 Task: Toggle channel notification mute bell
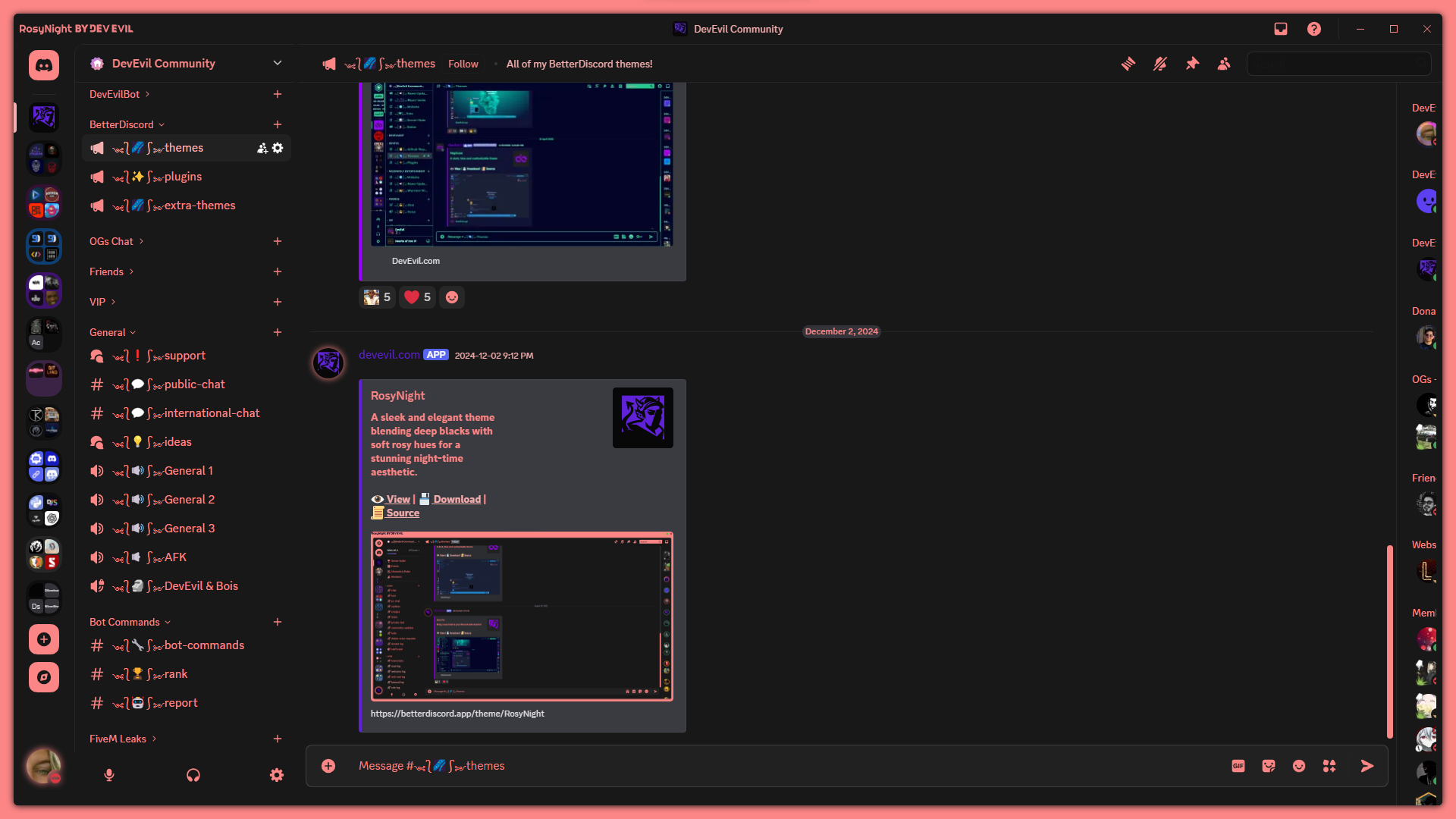coord(1159,64)
